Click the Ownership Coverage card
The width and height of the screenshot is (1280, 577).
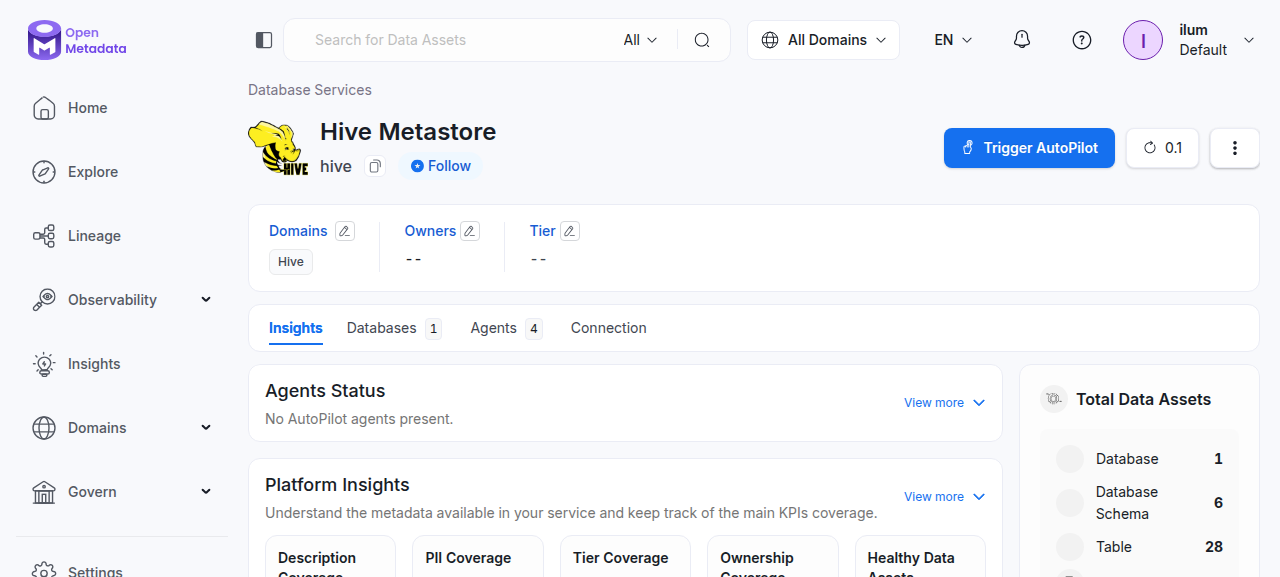(772, 556)
